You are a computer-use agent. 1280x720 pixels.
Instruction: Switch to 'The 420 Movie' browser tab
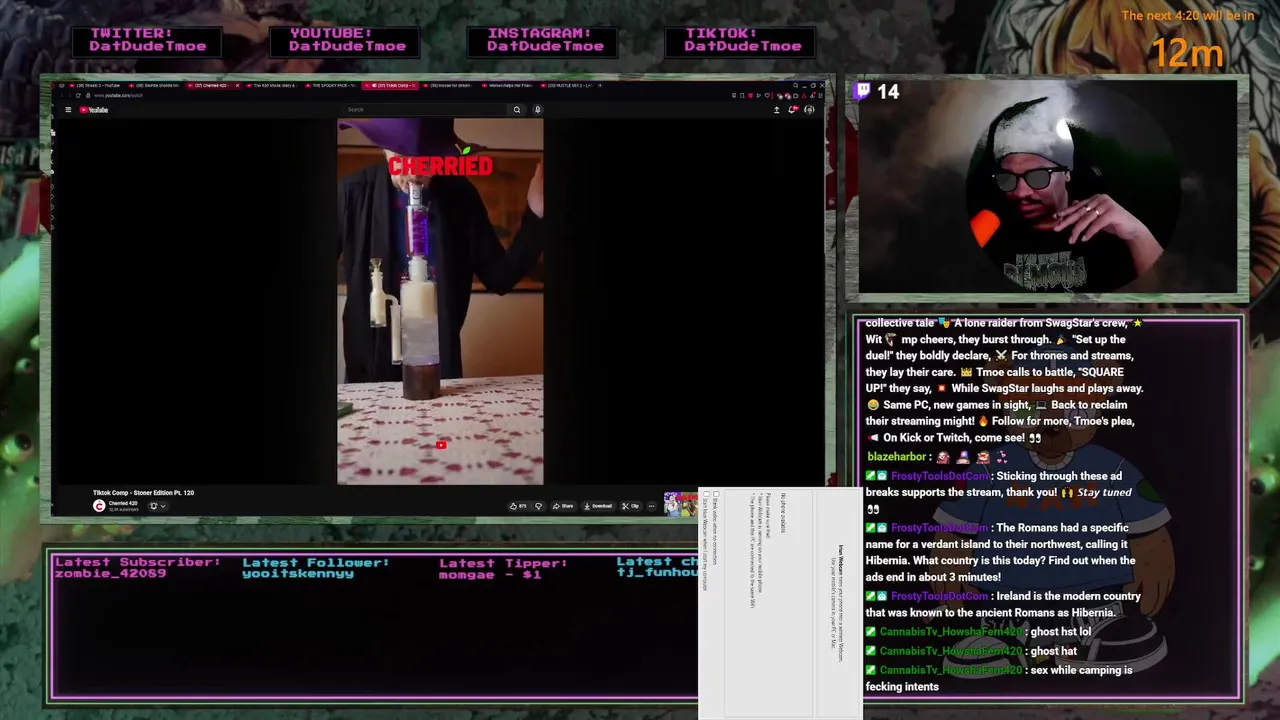(x=273, y=86)
